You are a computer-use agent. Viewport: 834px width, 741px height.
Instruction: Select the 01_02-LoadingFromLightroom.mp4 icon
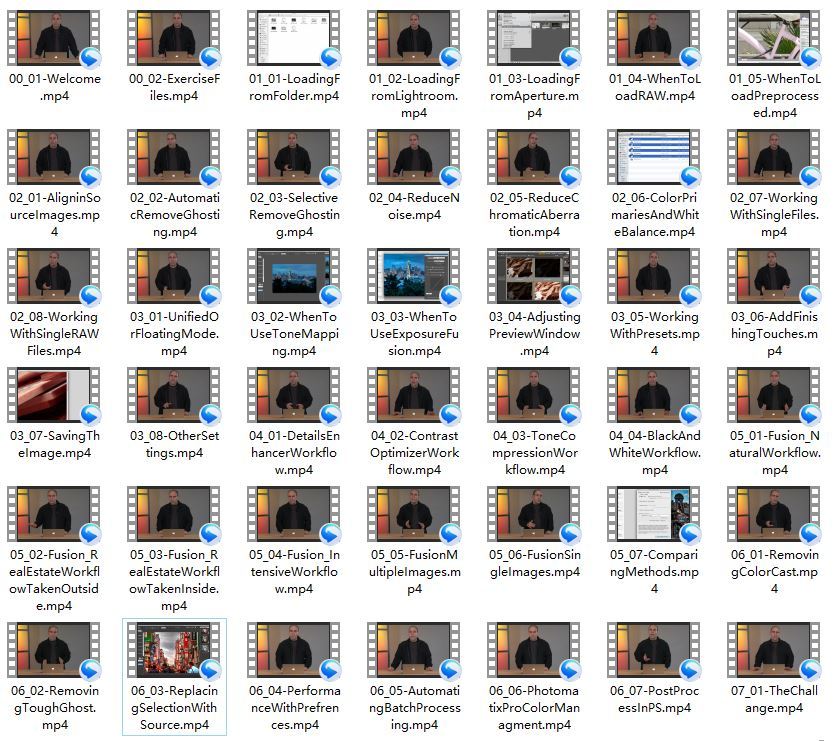coord(414,38)
